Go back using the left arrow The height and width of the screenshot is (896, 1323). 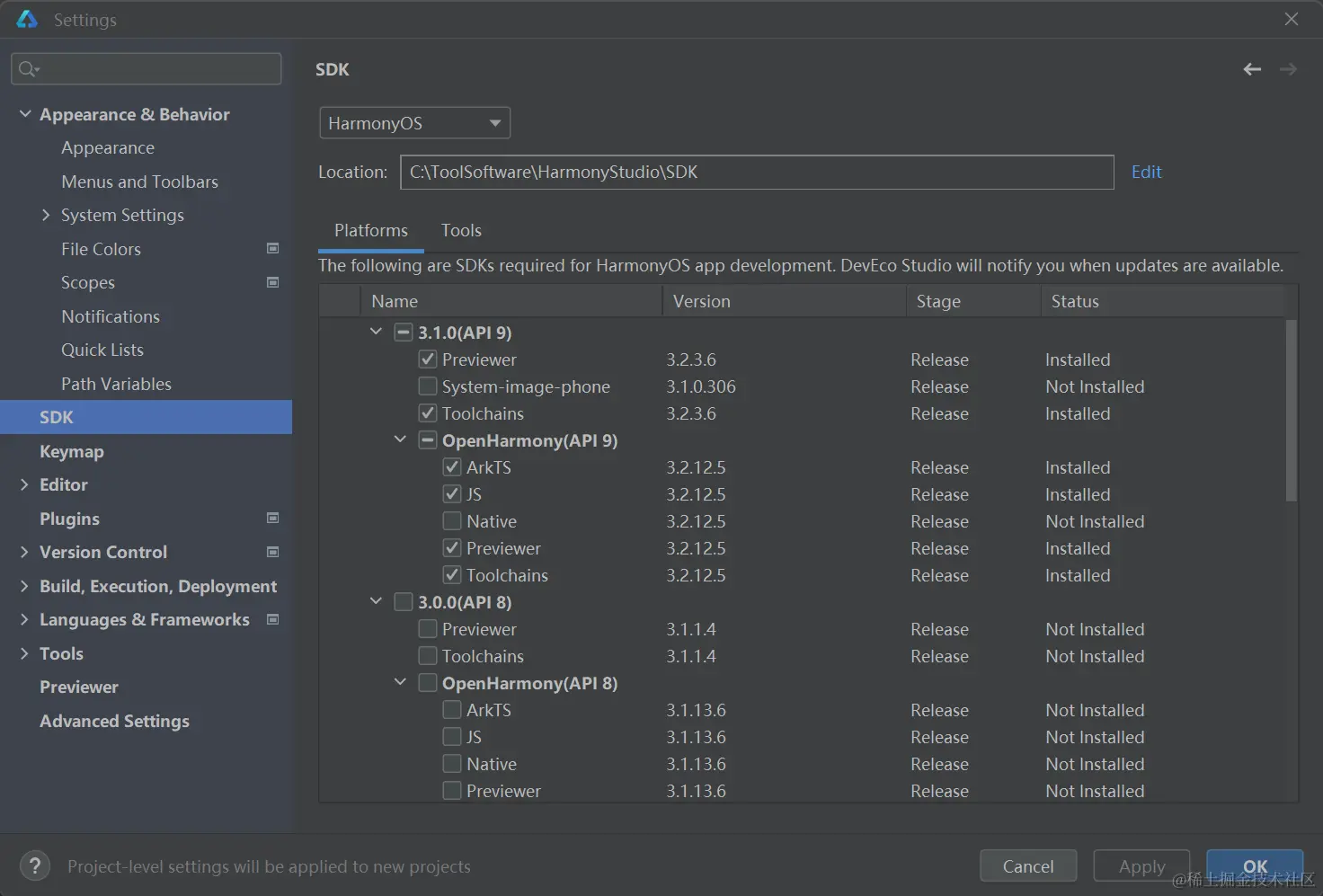[x=1252, y=69]
